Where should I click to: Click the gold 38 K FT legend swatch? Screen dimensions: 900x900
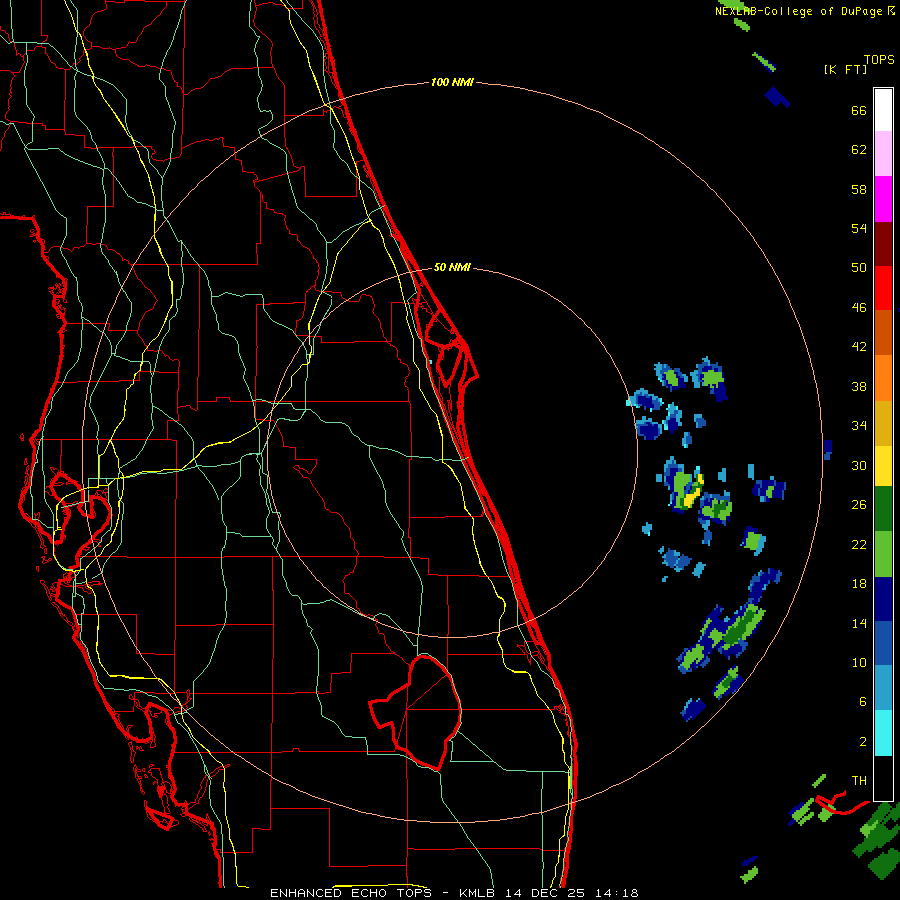(883, 423)
